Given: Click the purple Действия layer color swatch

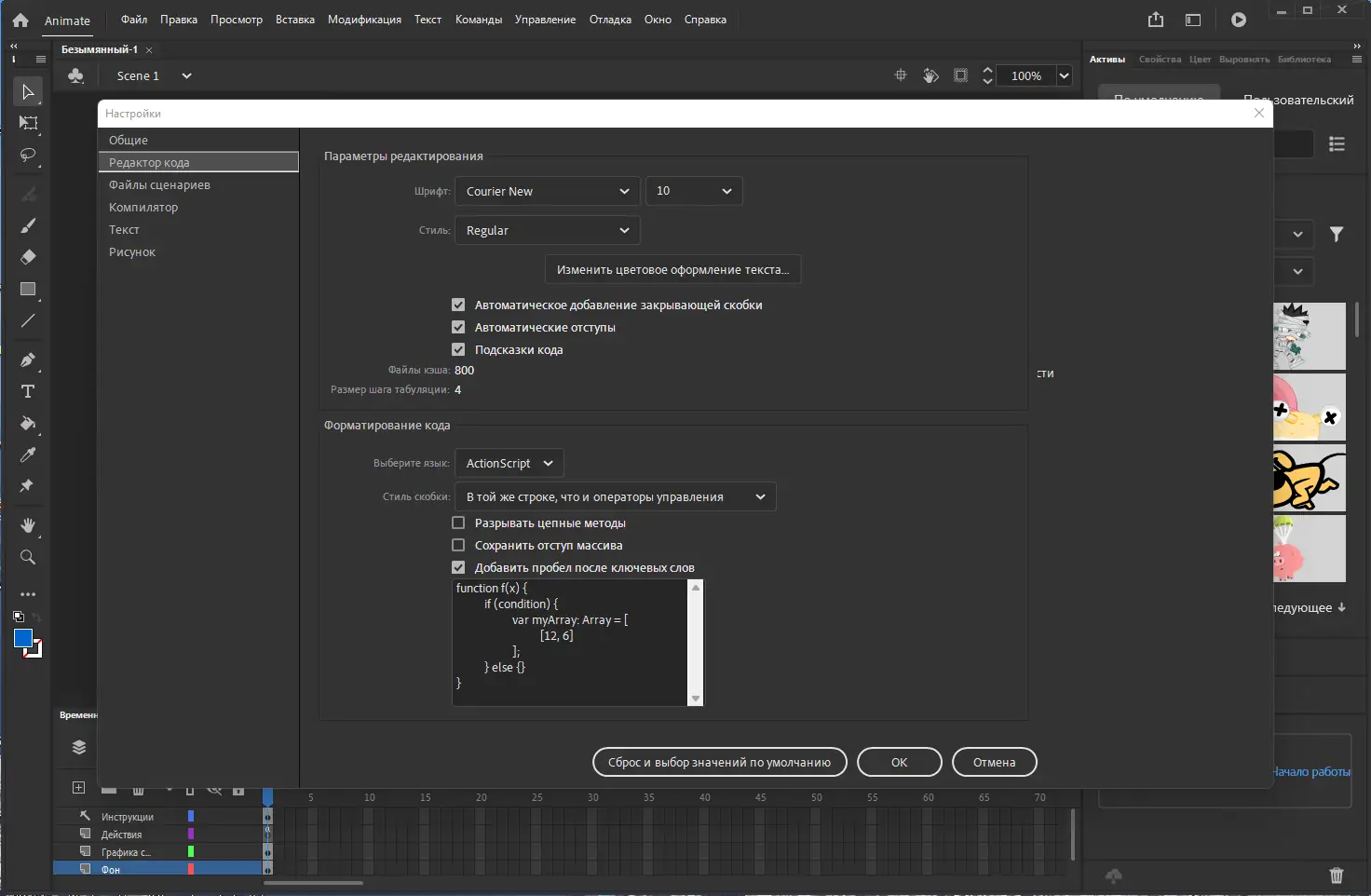Looking at the screenshot, I should [x=191, y=834].
